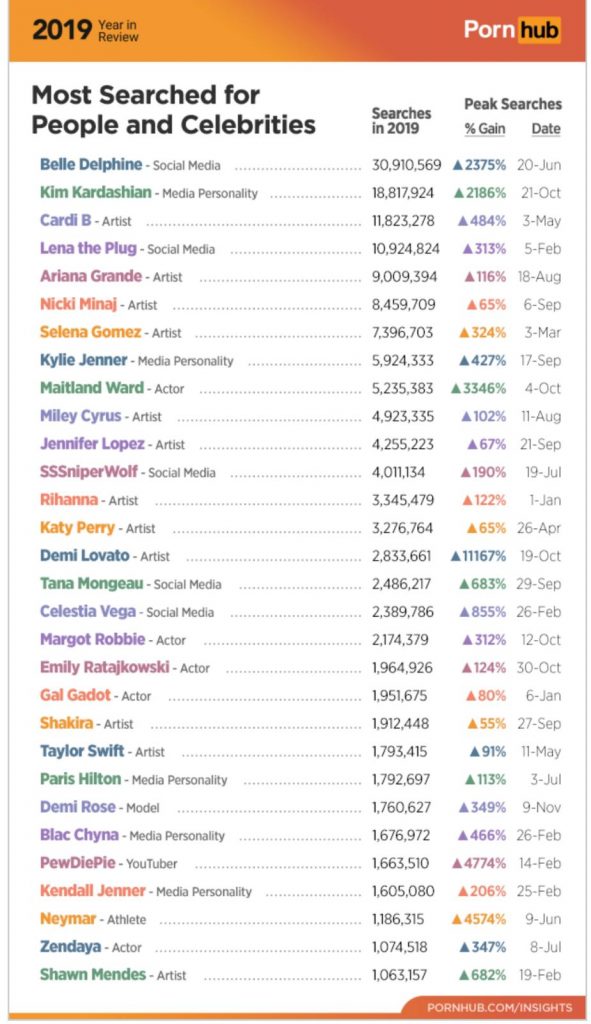Select the Kim Kardashian name
The image size is (591, 1024).
click(x=95, y=192)
